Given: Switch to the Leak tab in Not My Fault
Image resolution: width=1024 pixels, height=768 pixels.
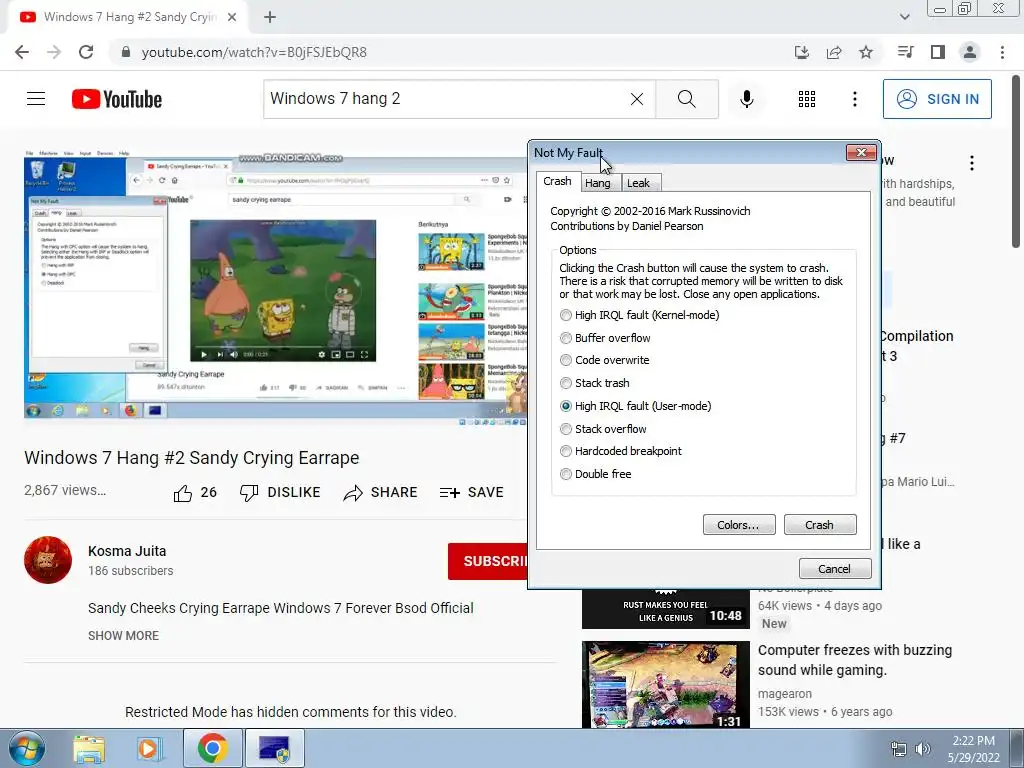Looking at the screenshot, I should click(639, 183).
